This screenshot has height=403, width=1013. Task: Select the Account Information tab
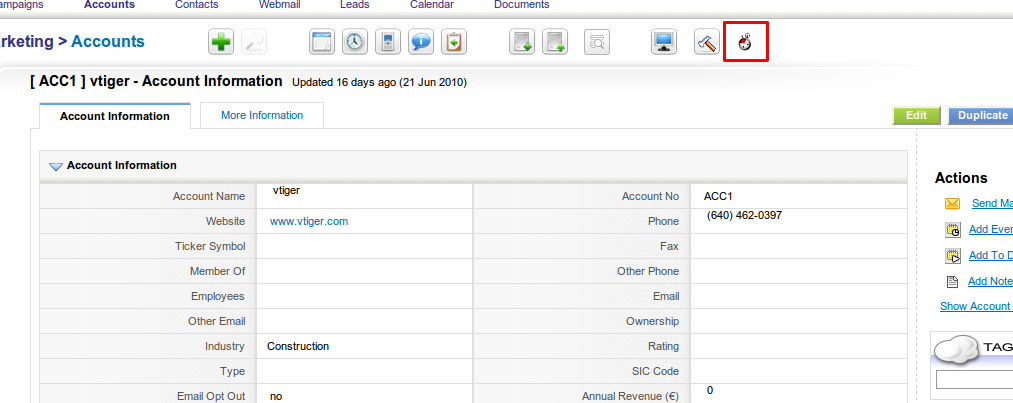115,116
